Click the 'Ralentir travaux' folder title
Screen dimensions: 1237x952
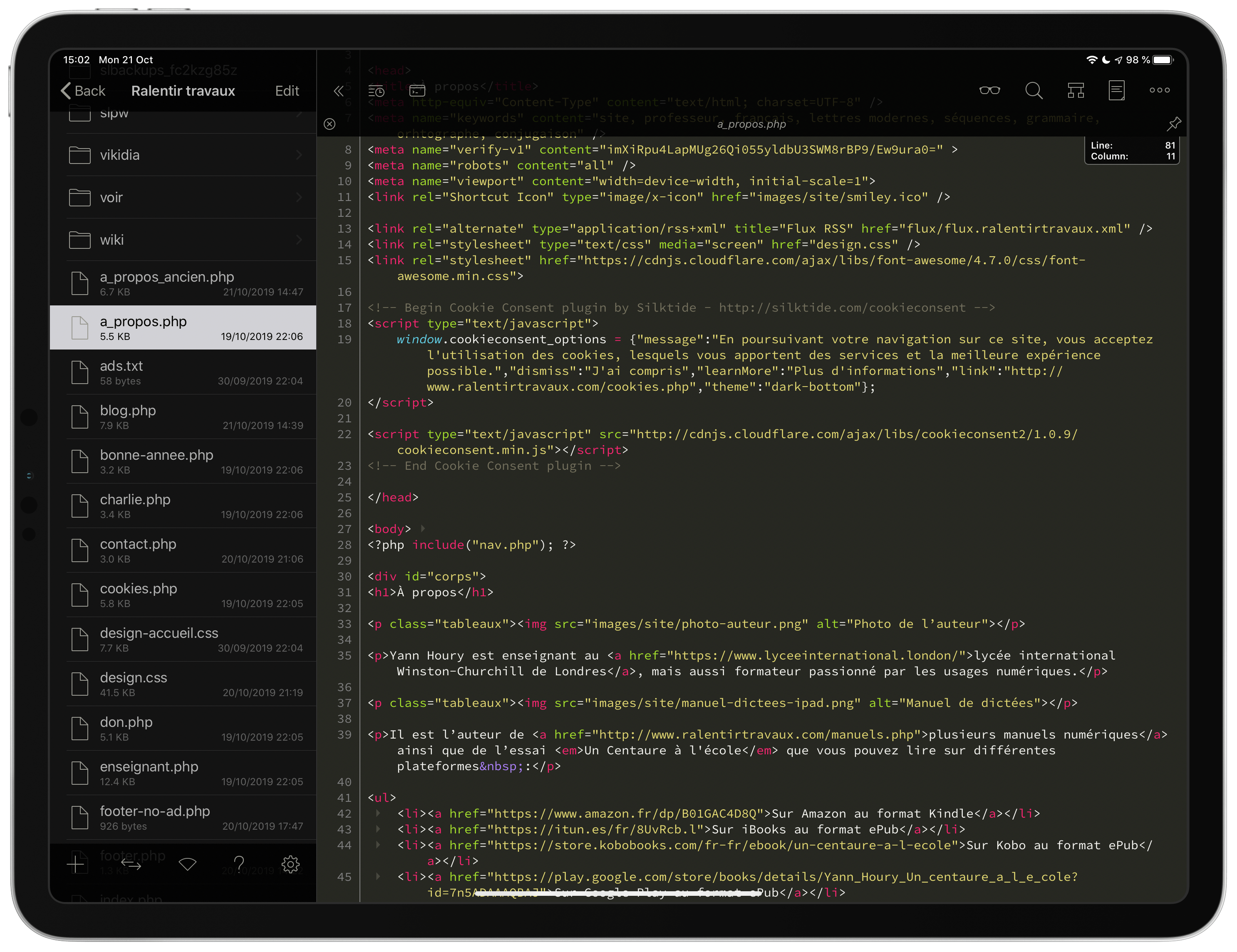point(183,91)
